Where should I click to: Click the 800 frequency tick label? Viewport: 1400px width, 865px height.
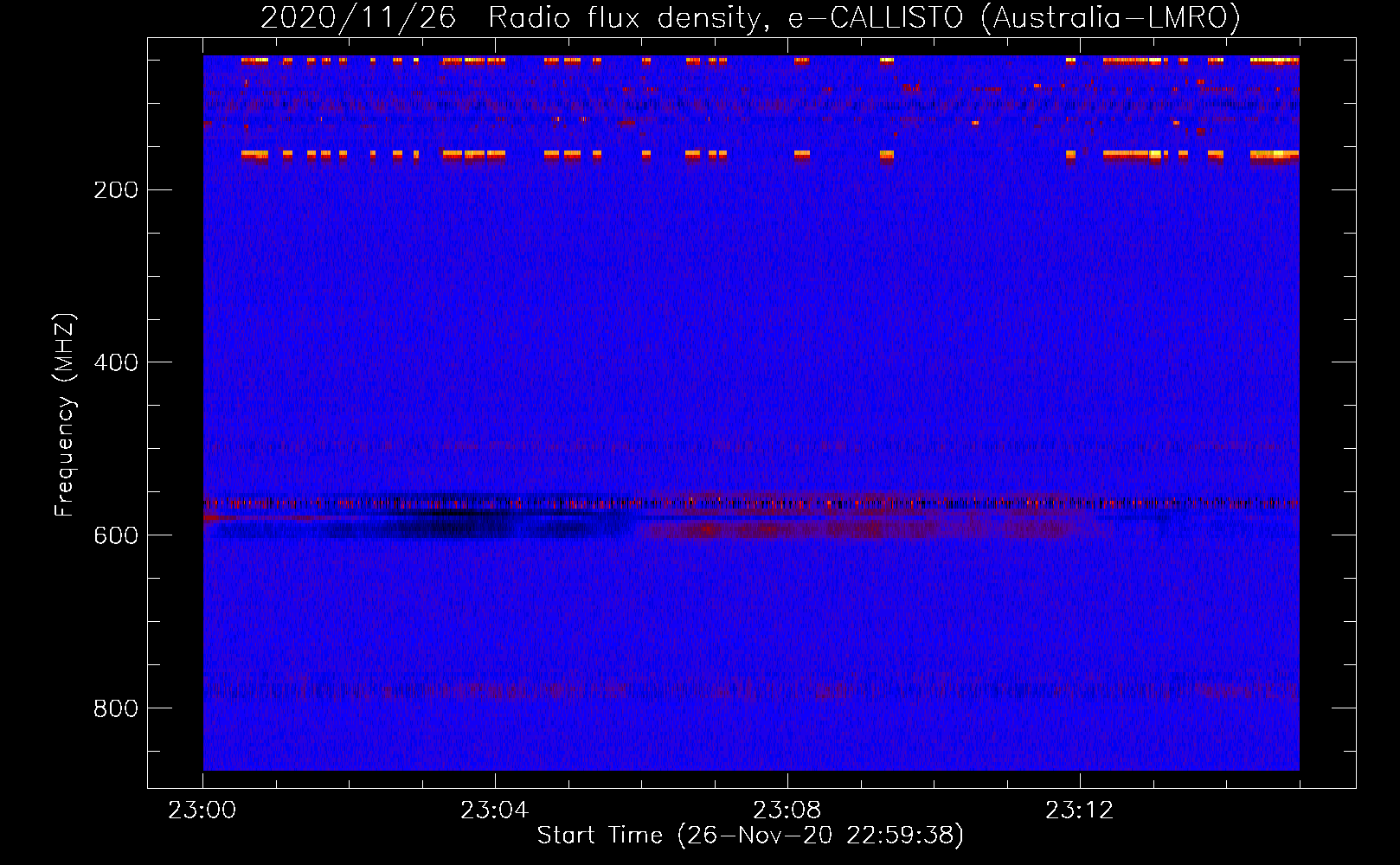115,708
